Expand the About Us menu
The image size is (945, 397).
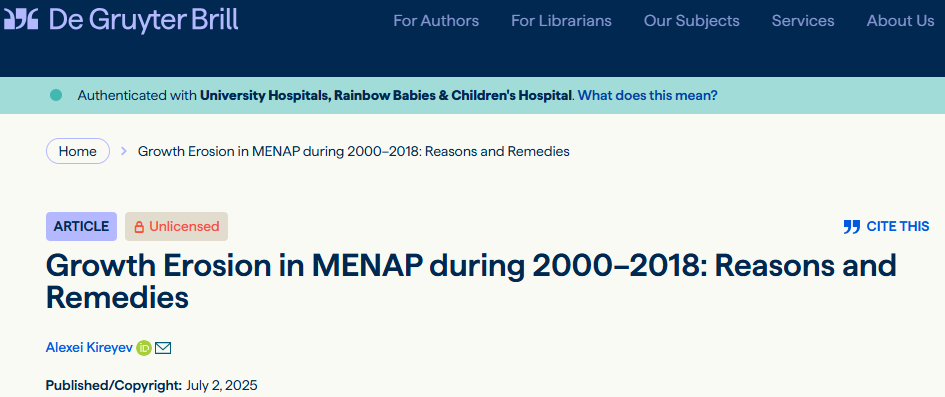tap(900, 20)
